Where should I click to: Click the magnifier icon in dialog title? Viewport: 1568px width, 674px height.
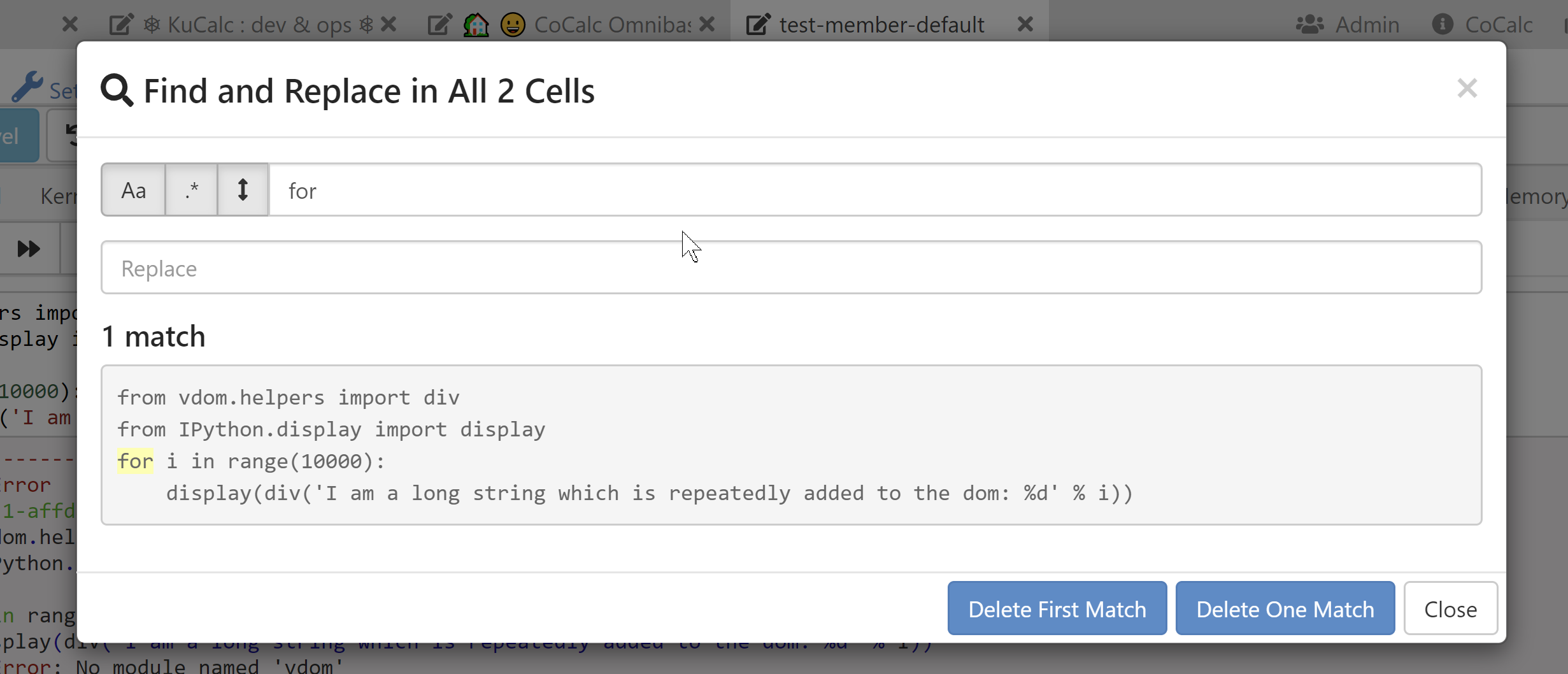(117, 90)
